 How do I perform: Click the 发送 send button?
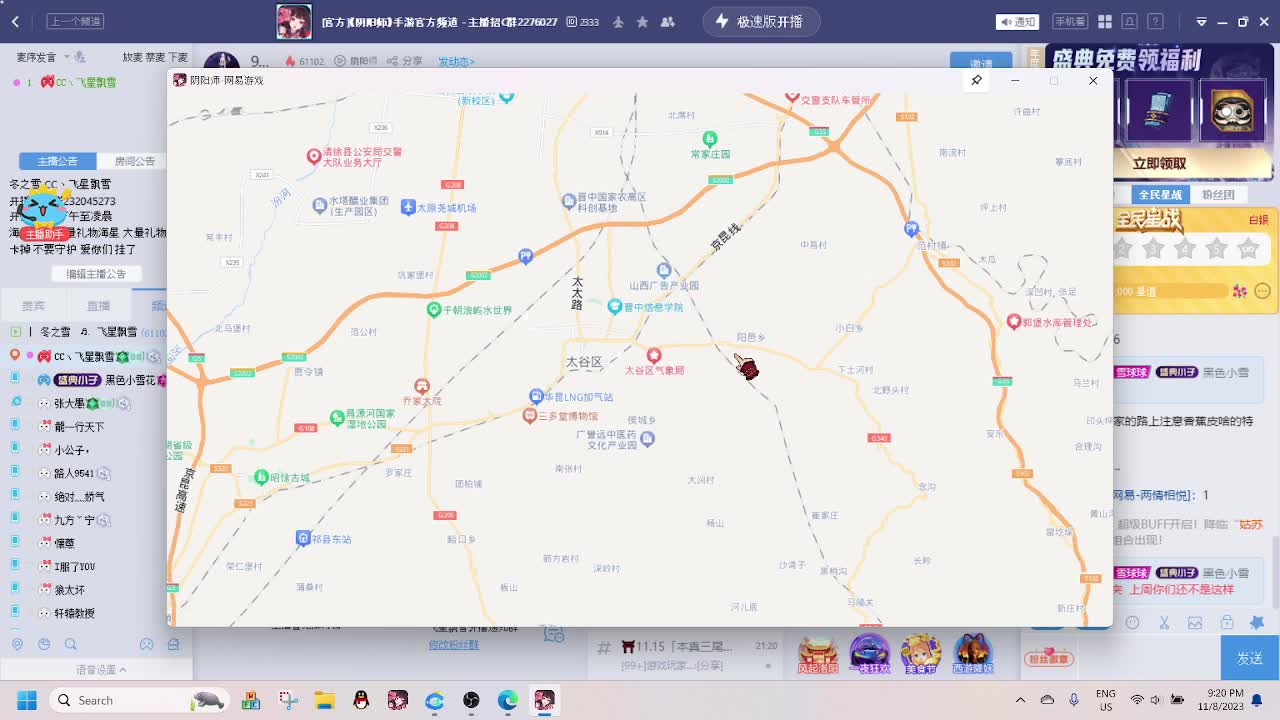1249,658
